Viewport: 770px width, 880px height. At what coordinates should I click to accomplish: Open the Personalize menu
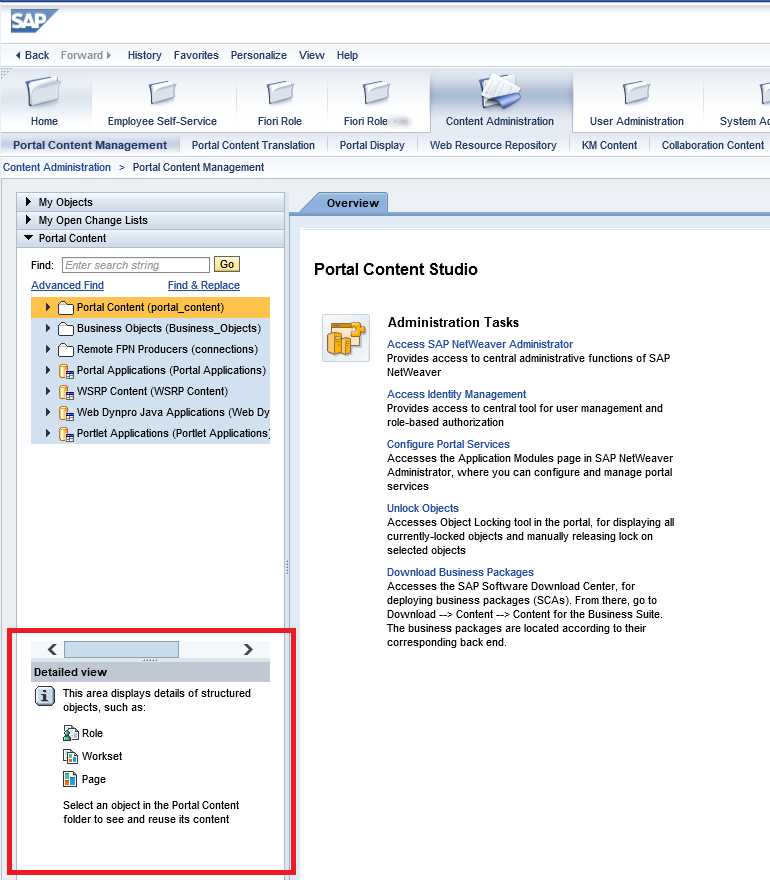[258, 55]
